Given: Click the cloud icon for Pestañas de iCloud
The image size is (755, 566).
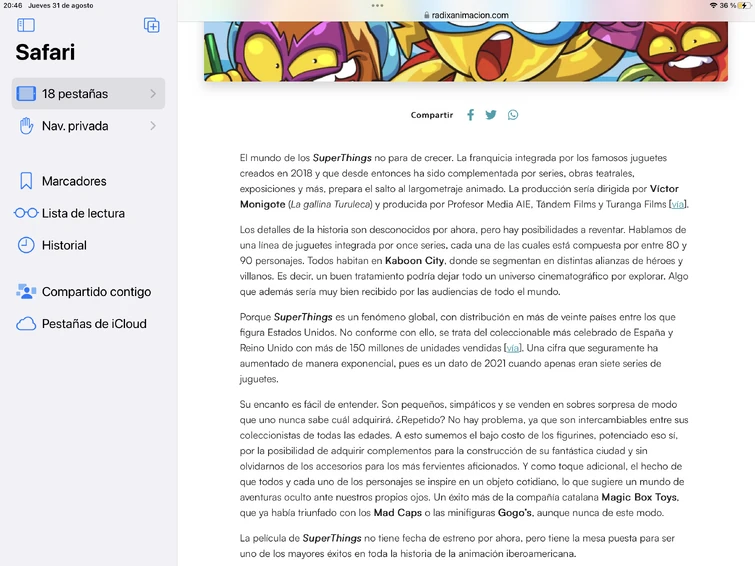Looking at the screenshot, I should tap(26, 324).
